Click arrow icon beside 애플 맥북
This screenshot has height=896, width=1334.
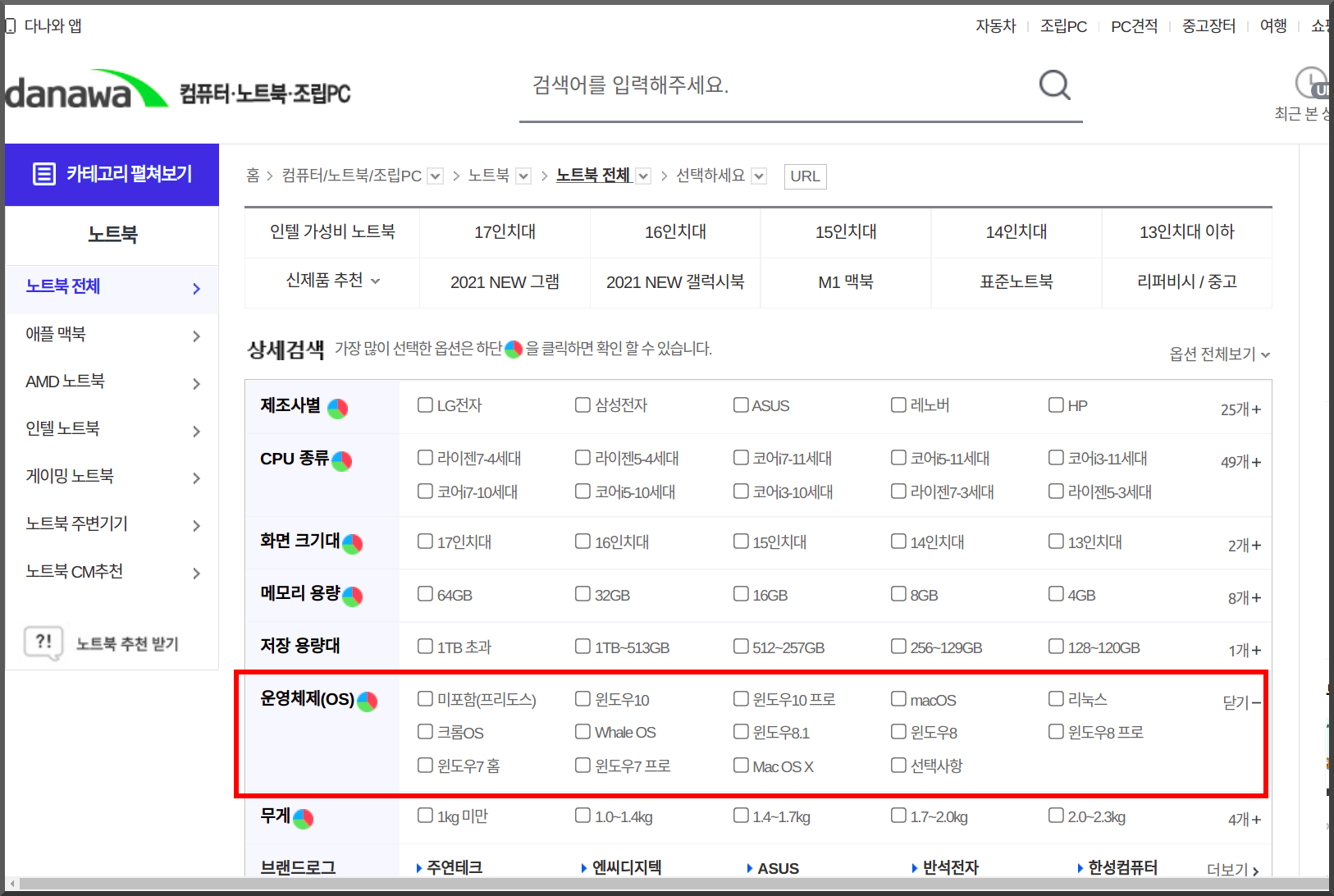[x=196, y=336]
